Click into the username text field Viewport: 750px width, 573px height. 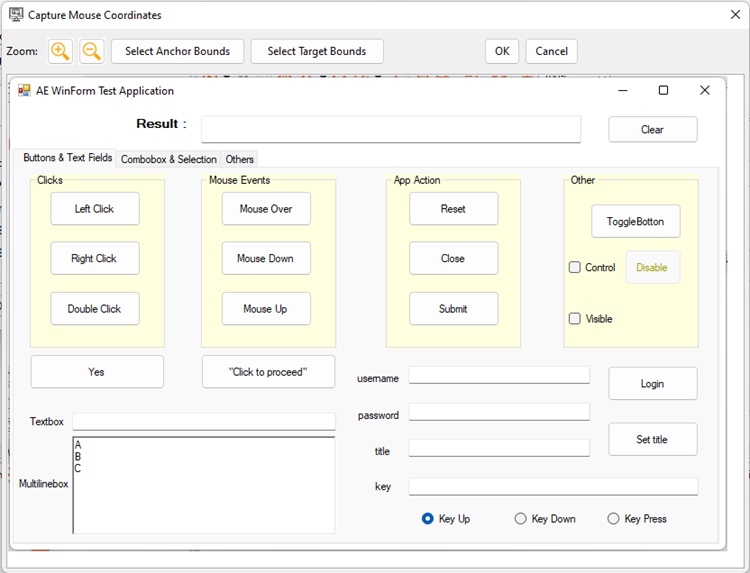click(499, 375)
